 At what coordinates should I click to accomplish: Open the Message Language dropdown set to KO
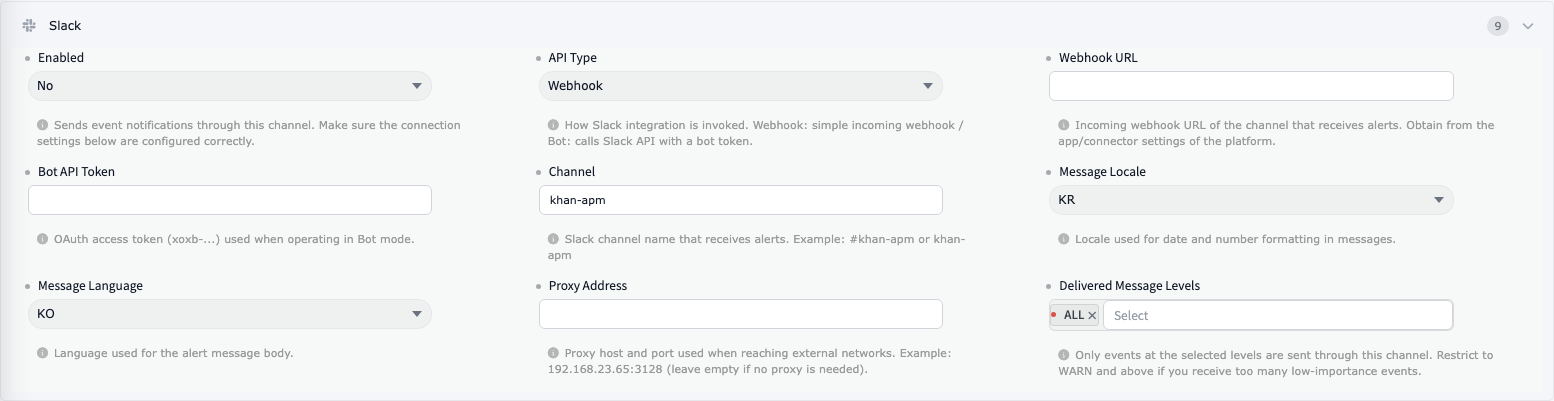[230, 314]
